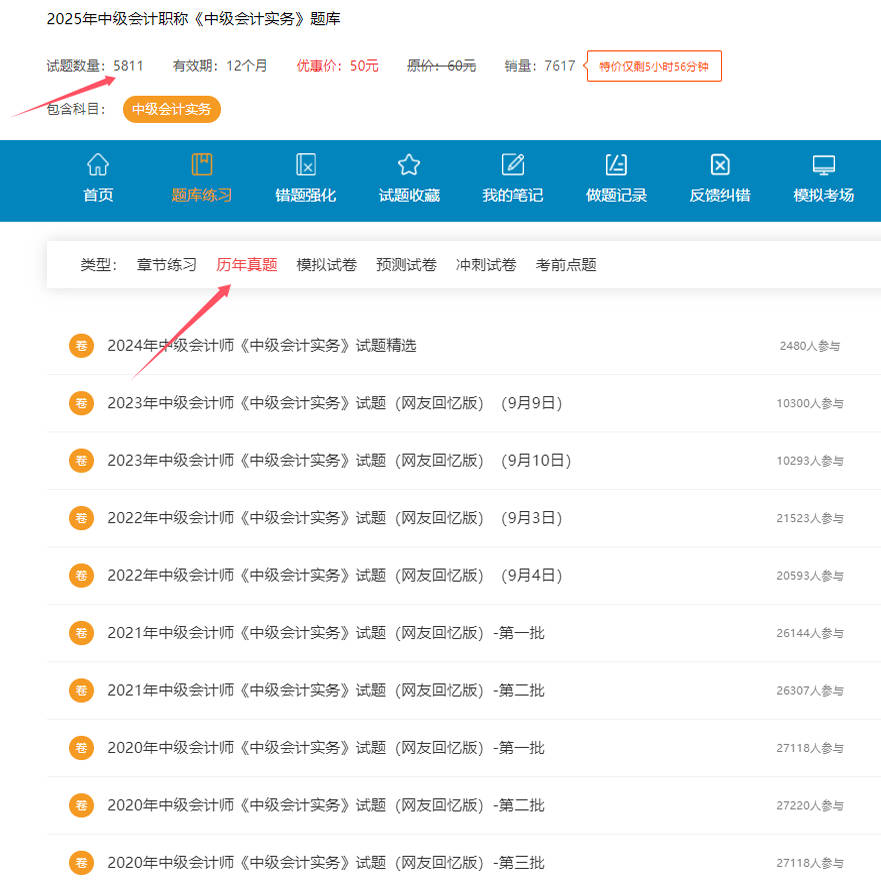Click the 中级会计实务 subject pill
The width and height of the screenshot is (881, 881).
coord(171,109)
